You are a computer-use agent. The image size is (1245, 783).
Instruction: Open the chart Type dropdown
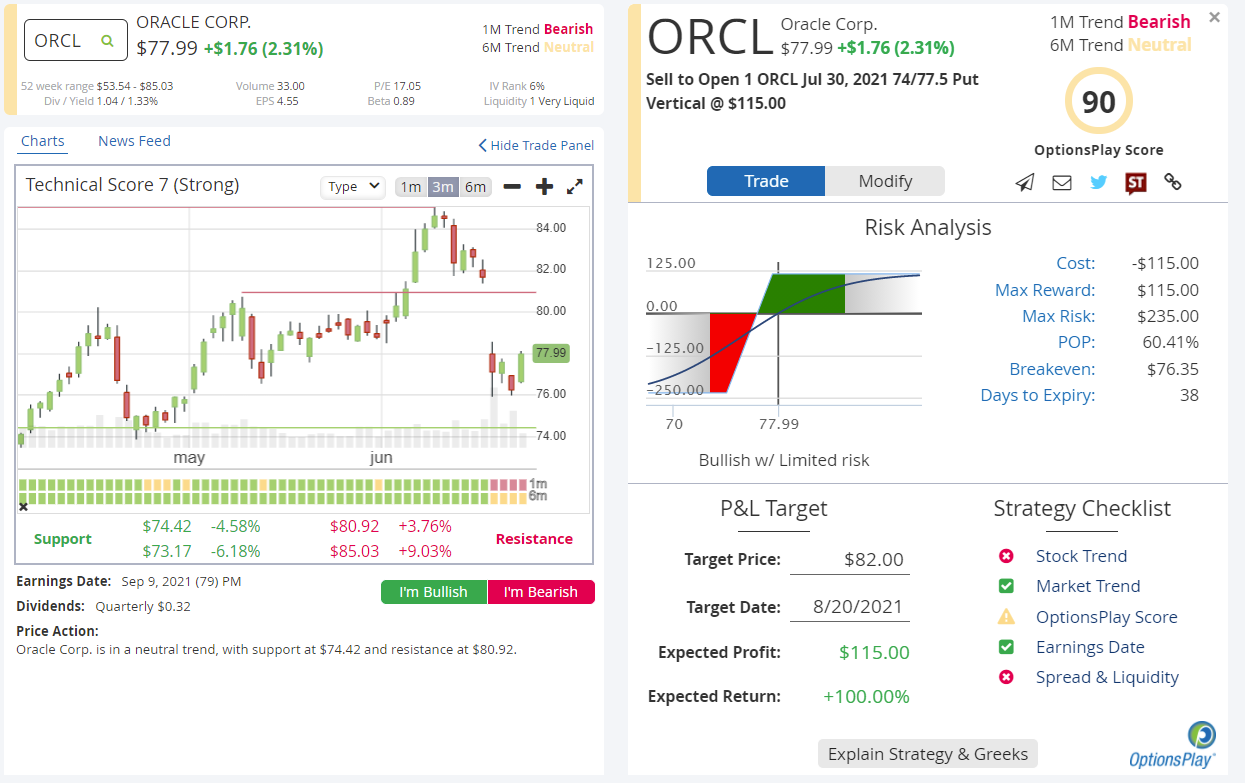click(353, 186)
